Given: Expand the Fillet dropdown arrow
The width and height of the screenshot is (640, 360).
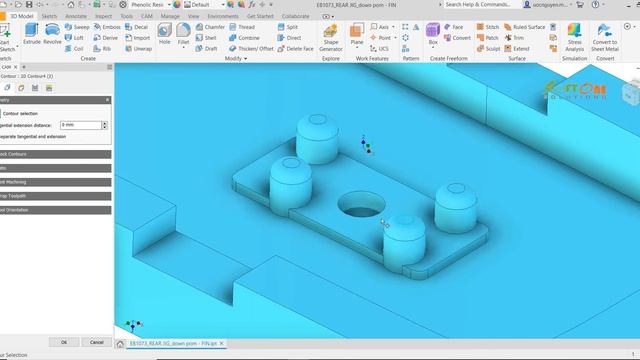Looking at the screenshot, I should (x=183, y=47).
